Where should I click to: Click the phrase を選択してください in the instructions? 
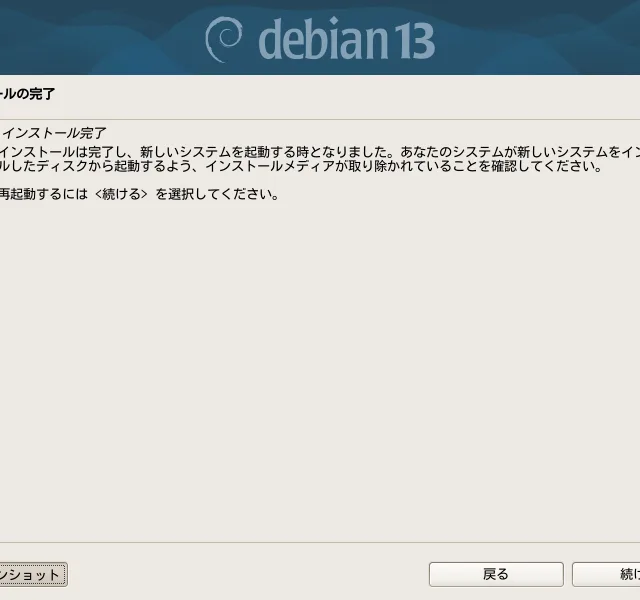(x=216, y=194)
